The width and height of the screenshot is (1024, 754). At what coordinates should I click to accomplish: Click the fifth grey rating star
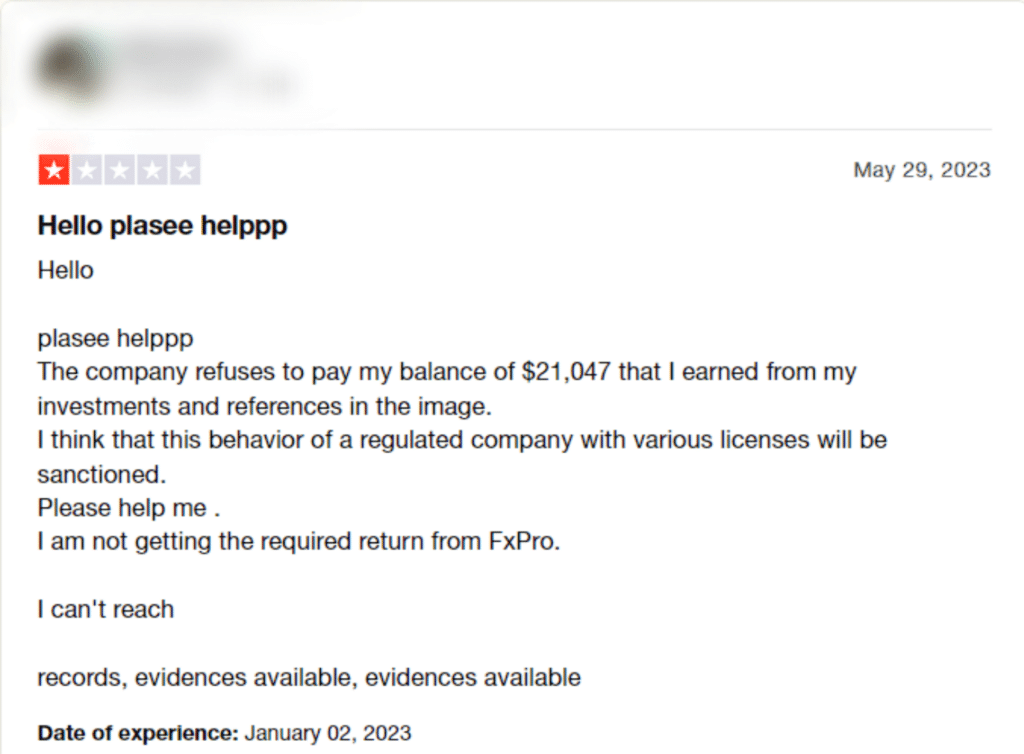(185, 170)
